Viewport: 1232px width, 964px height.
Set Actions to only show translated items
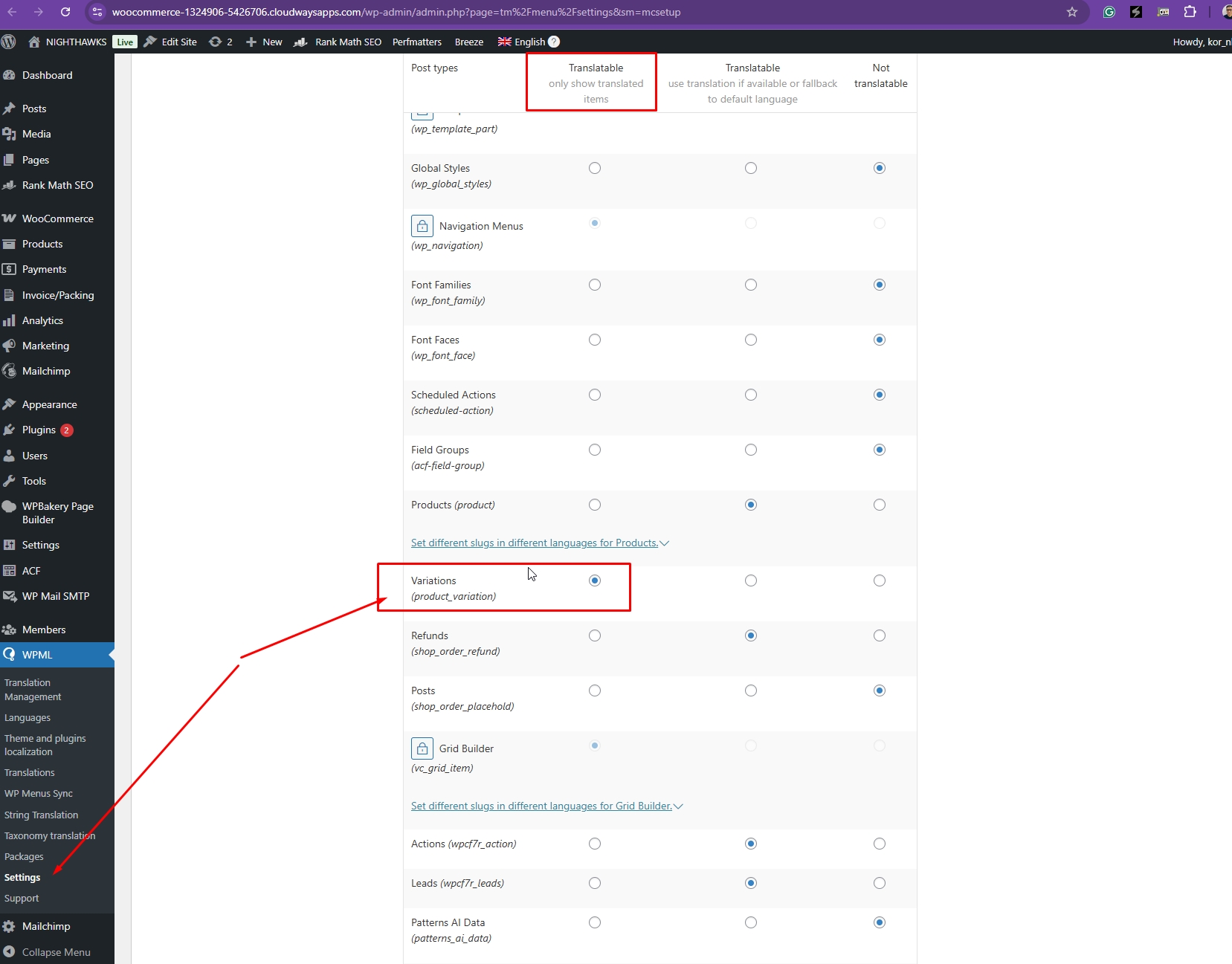click(595, 844)
